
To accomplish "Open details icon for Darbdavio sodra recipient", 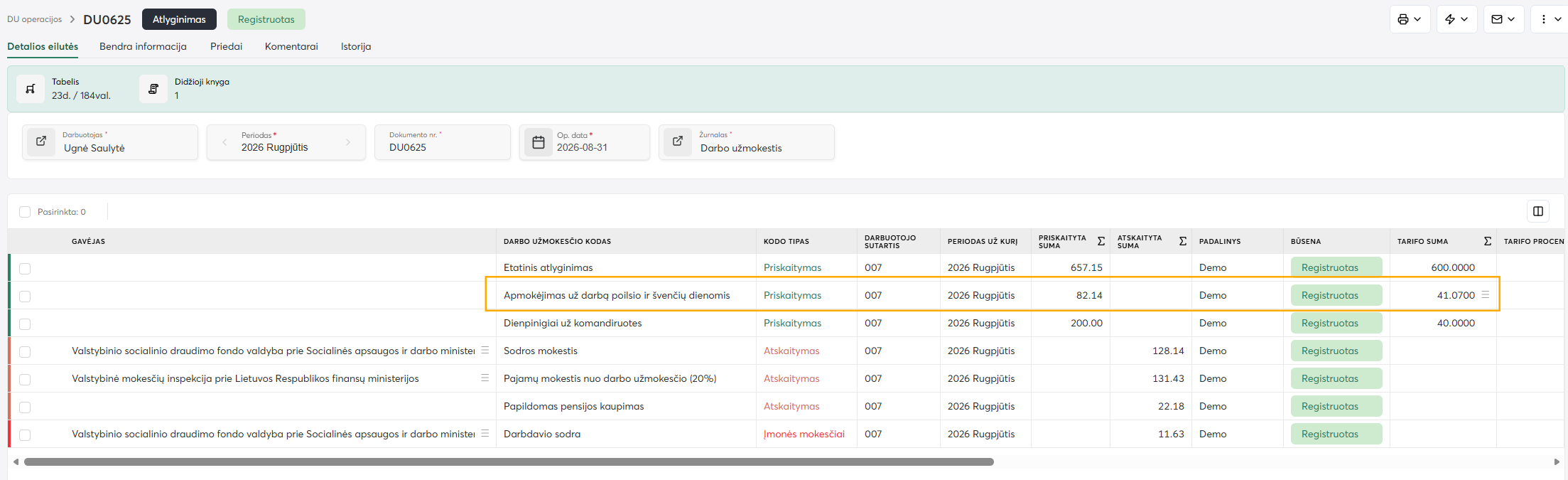I will tap(485, 433).
